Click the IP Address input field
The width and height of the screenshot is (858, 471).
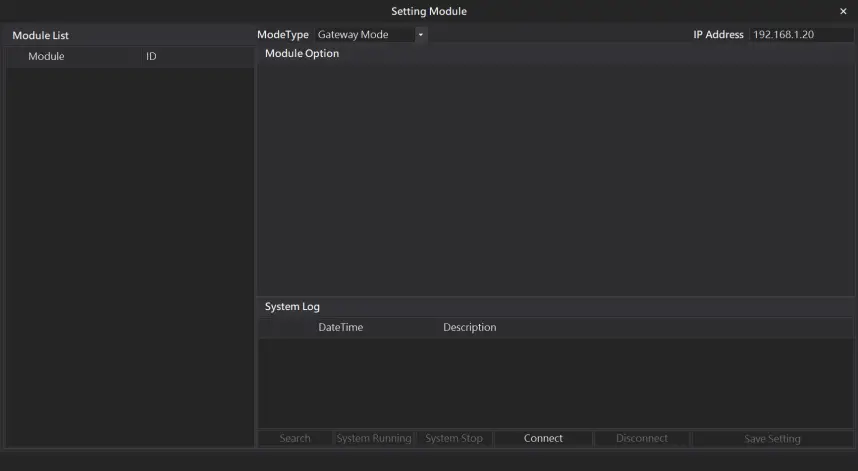(801, 34)
